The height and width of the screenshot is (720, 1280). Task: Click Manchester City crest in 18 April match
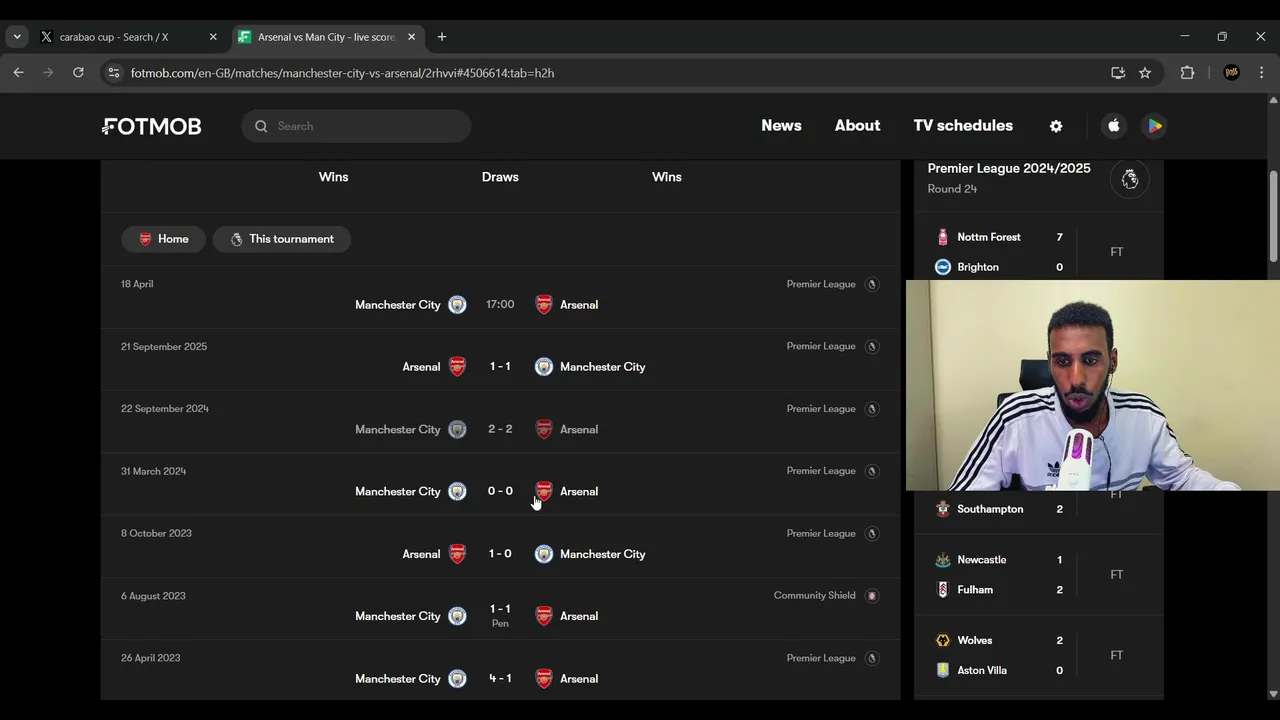pyautogui.click(x=457, y=305)
